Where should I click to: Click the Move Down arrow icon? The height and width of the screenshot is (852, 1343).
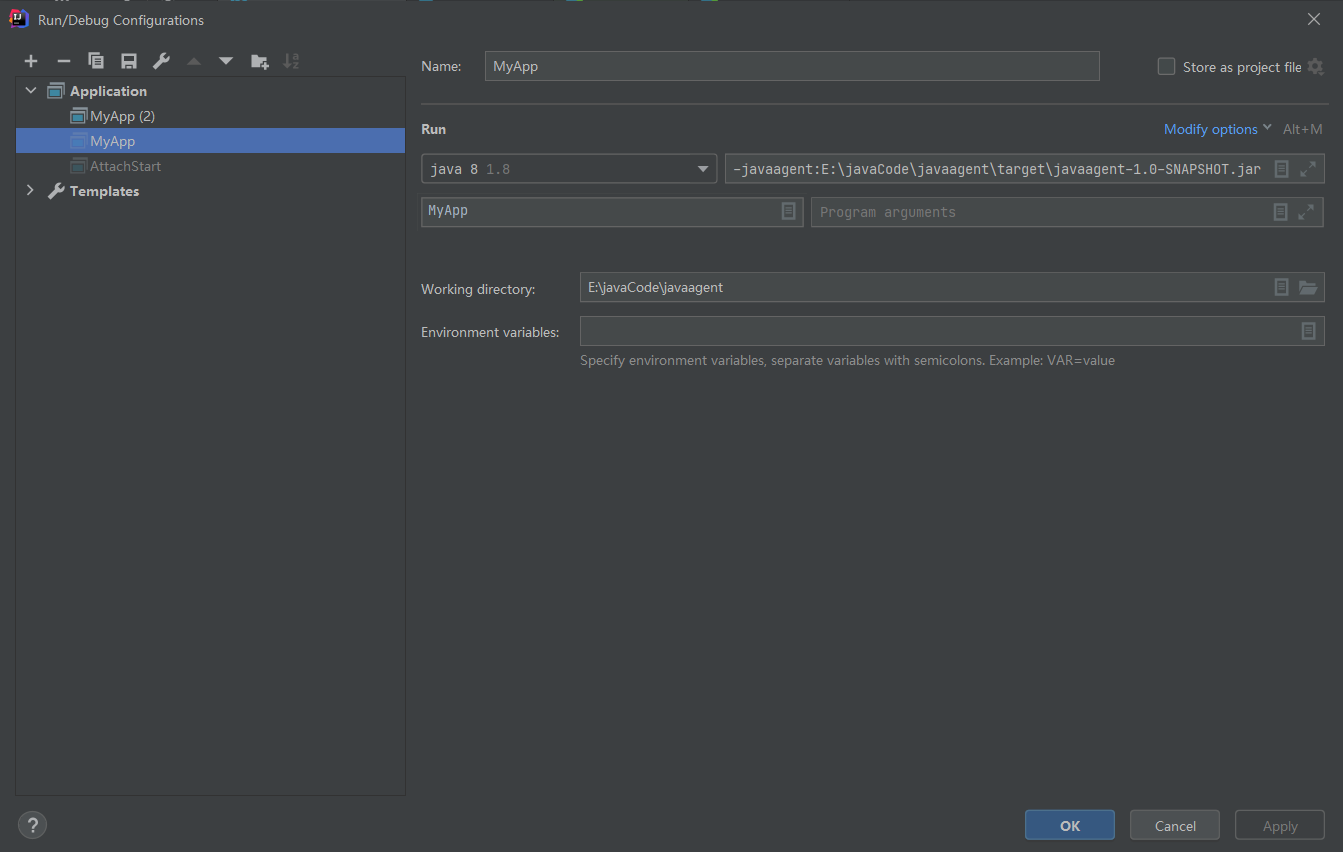226,61
